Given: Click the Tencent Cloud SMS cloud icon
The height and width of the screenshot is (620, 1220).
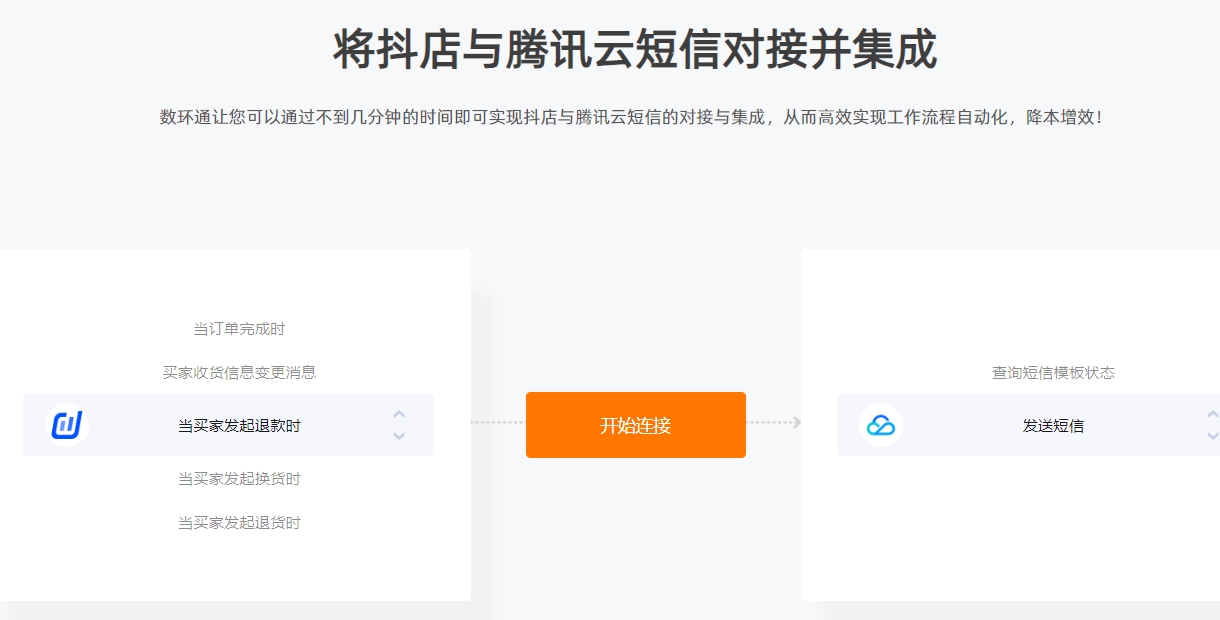Looking at the screenshot, I should click(880, 425).
